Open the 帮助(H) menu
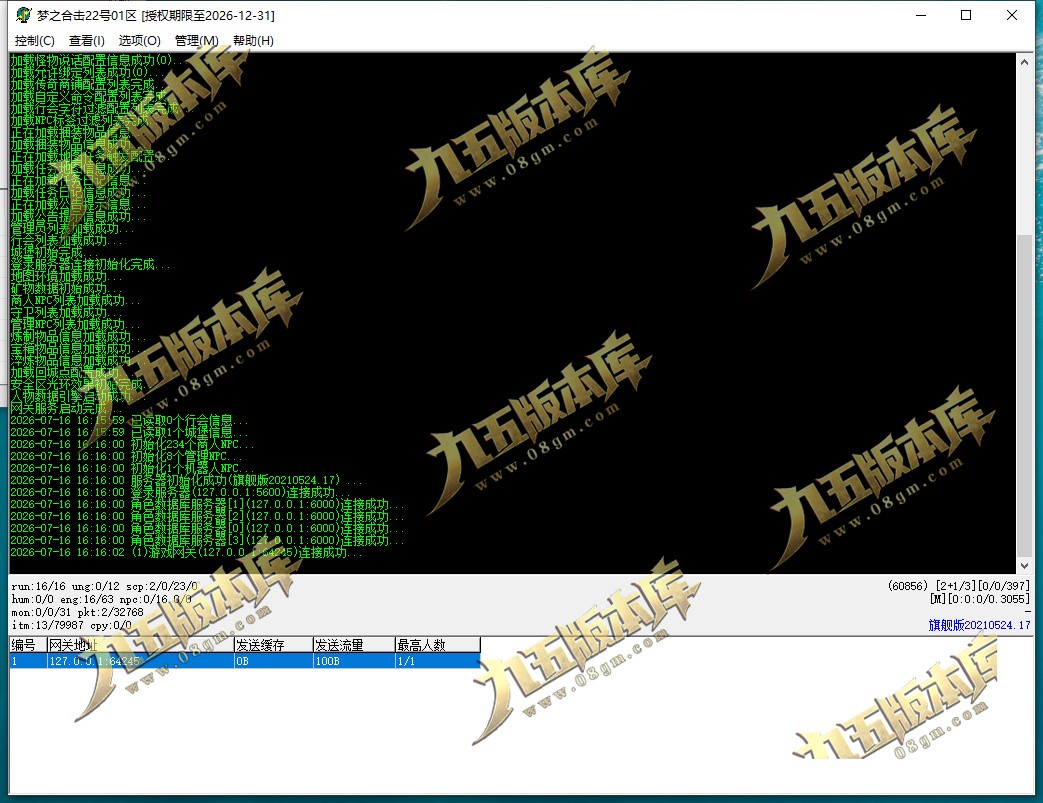 pos(253,41)
